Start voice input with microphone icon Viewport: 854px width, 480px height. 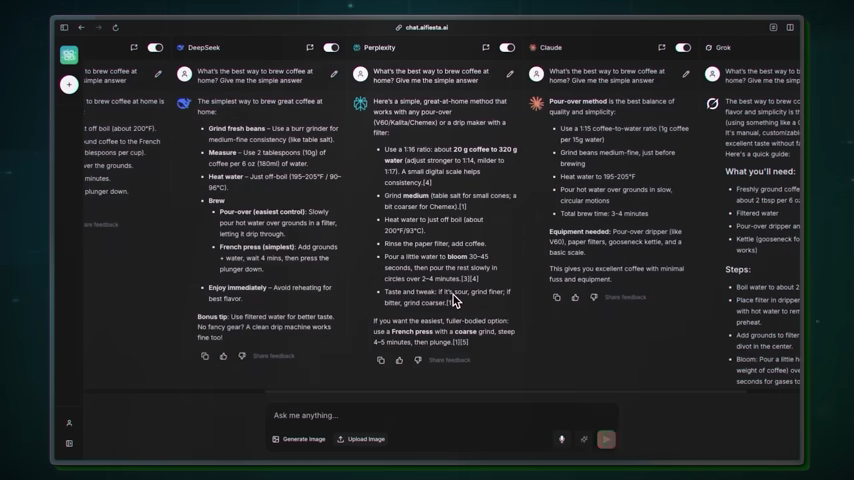[x=562, y=439]
